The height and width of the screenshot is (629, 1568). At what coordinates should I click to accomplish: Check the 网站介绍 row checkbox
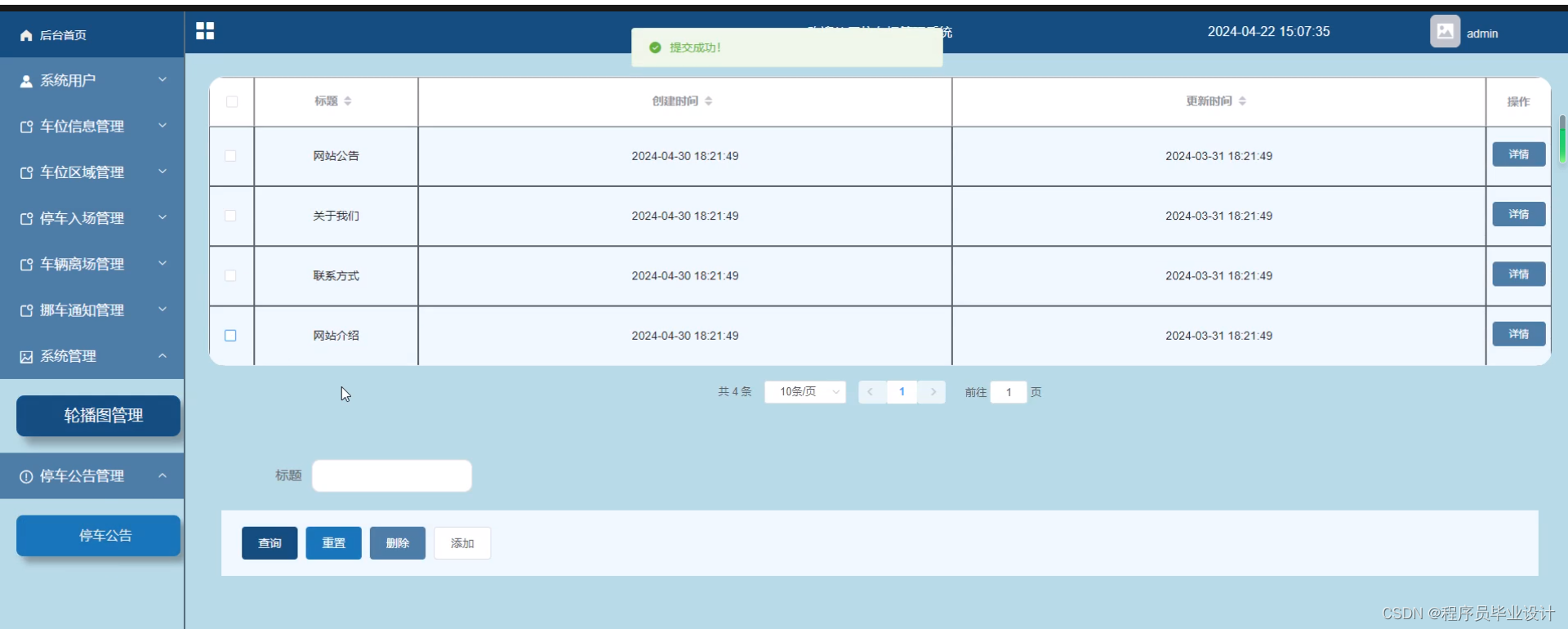[x=230, y=336]
